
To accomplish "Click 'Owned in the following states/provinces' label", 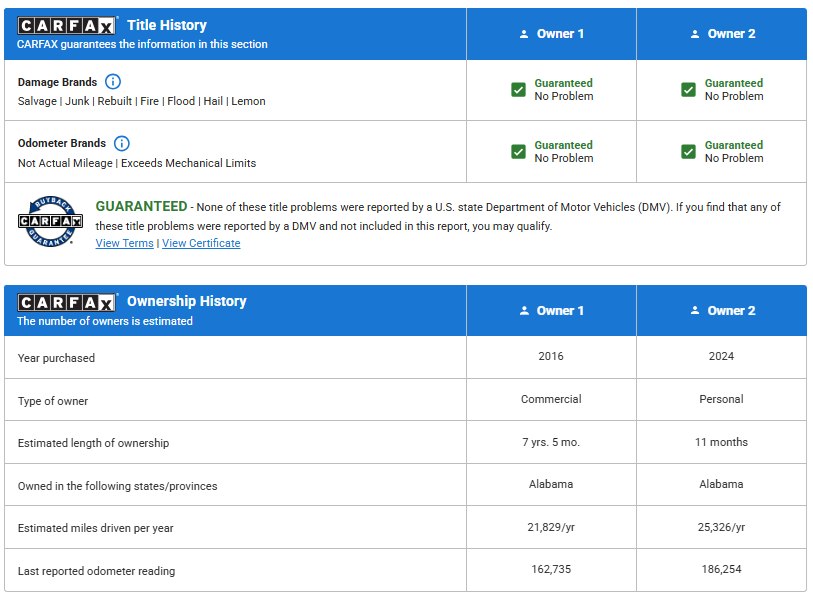I will (x=117, y=486).
